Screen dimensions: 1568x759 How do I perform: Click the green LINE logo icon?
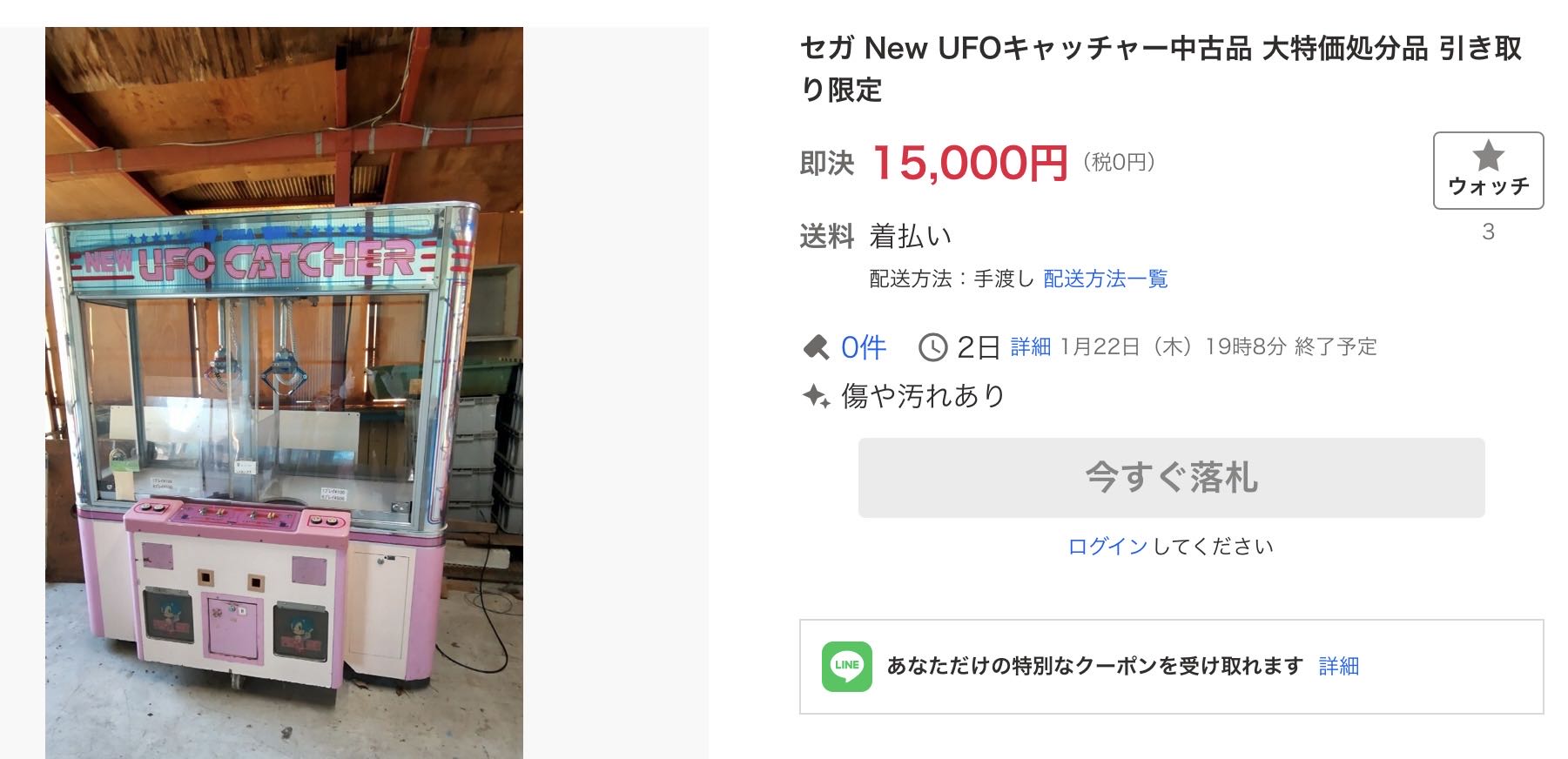(846, 667)
